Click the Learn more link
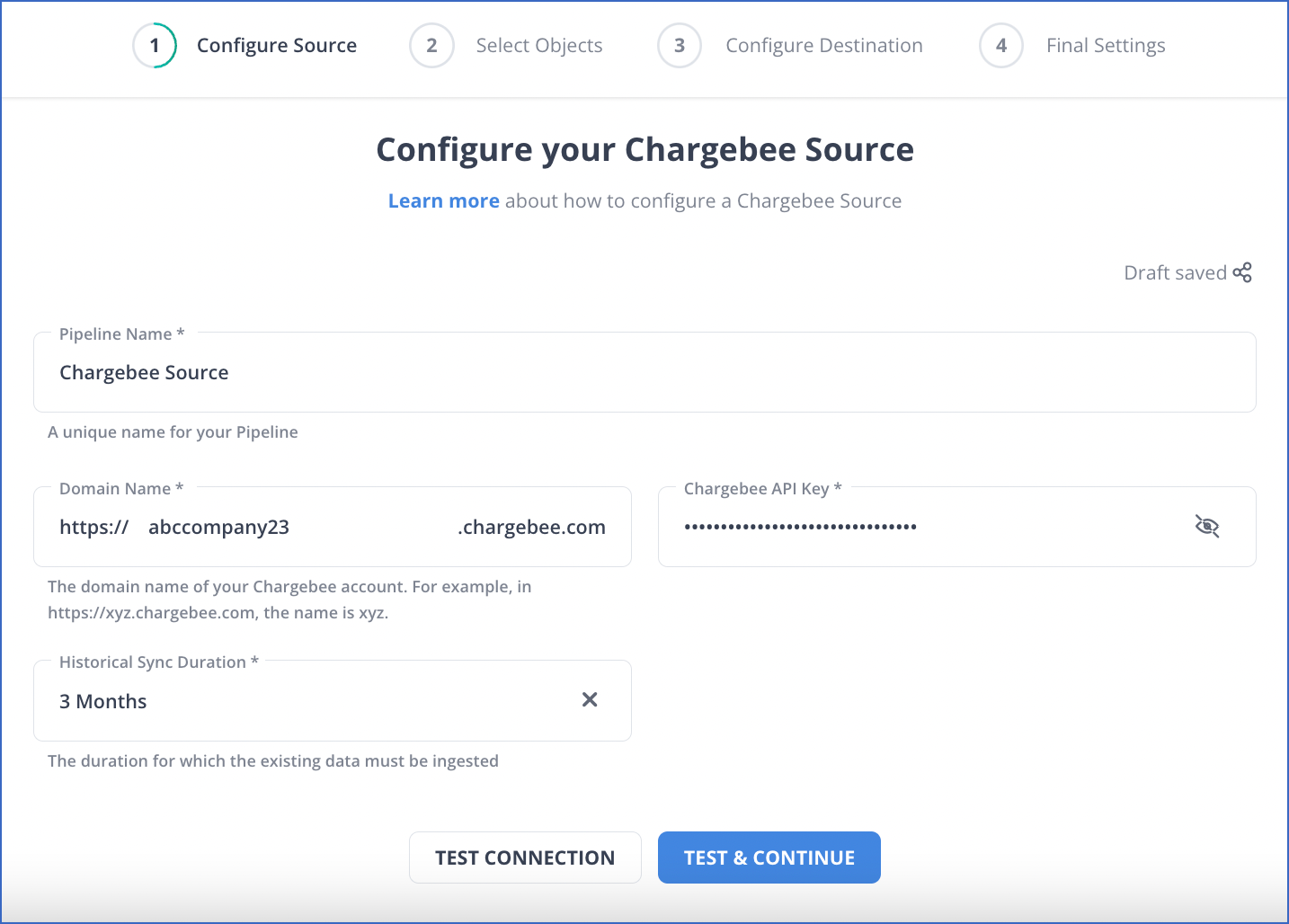 443,200
